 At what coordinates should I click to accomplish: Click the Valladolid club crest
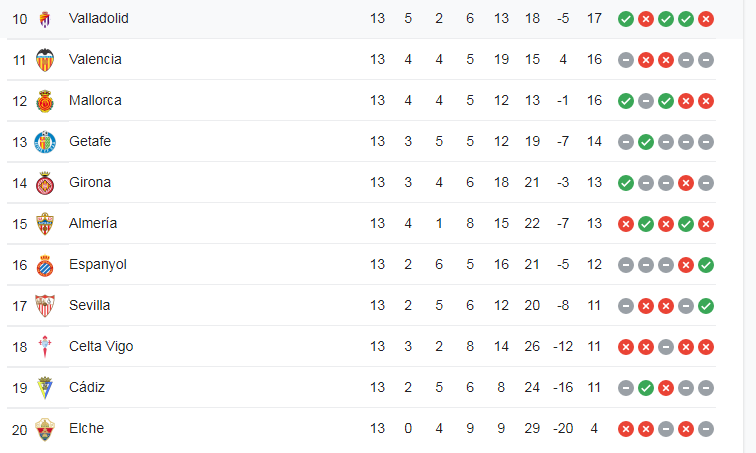(45, 19)
